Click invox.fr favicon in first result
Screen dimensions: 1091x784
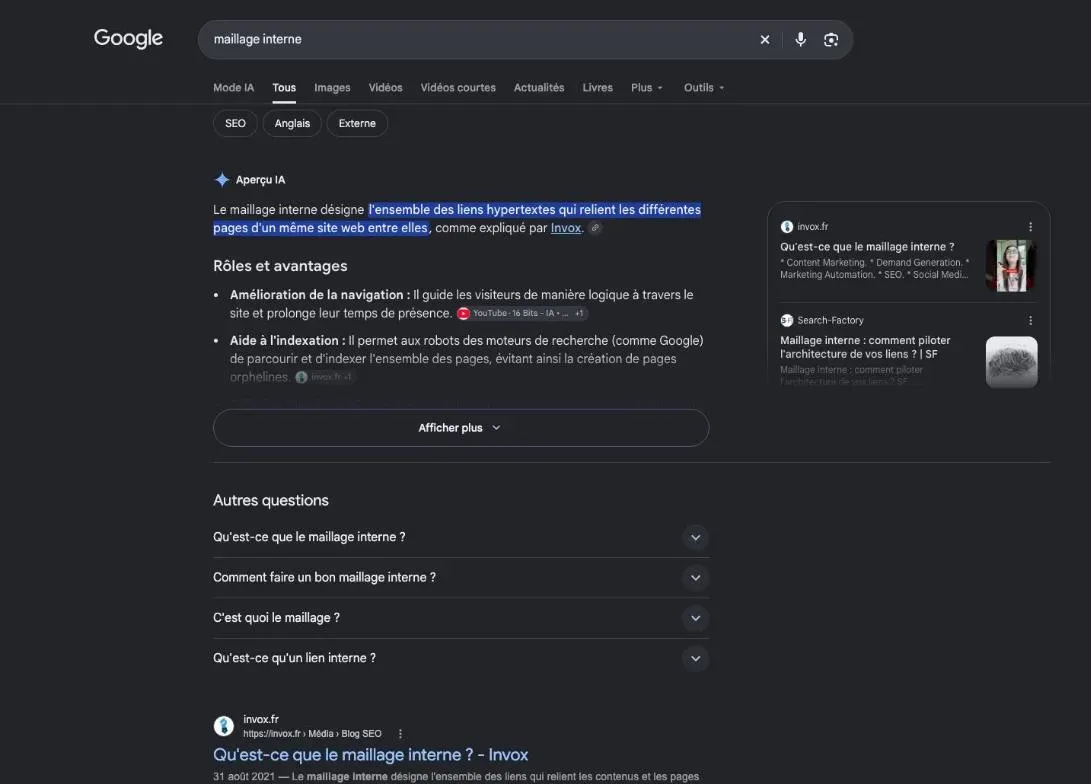[223, 726]
